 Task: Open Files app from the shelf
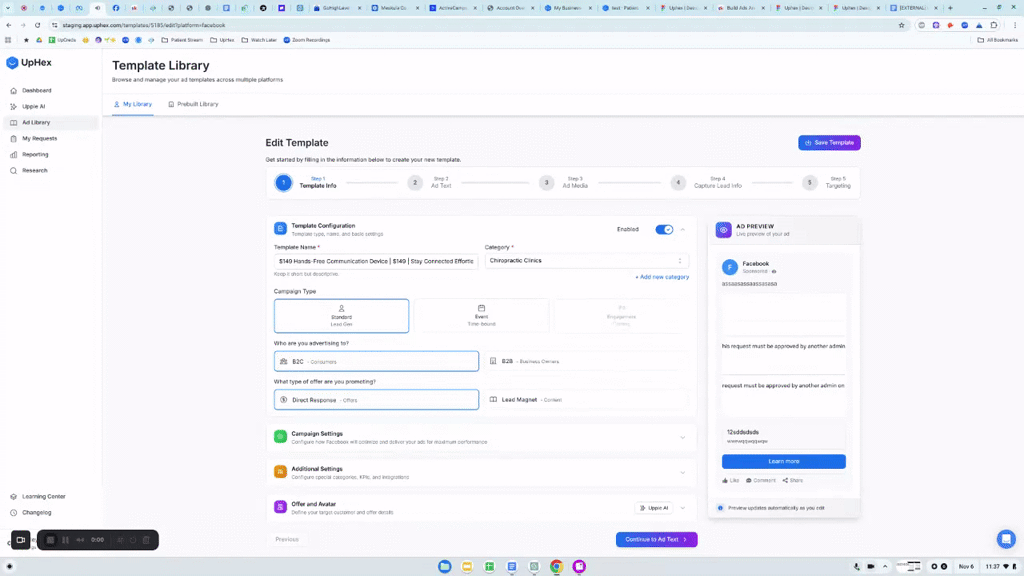pos(445,566)
